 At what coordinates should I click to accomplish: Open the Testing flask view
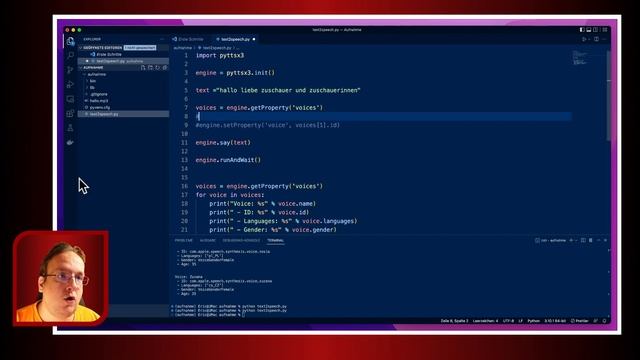(70, 128)
